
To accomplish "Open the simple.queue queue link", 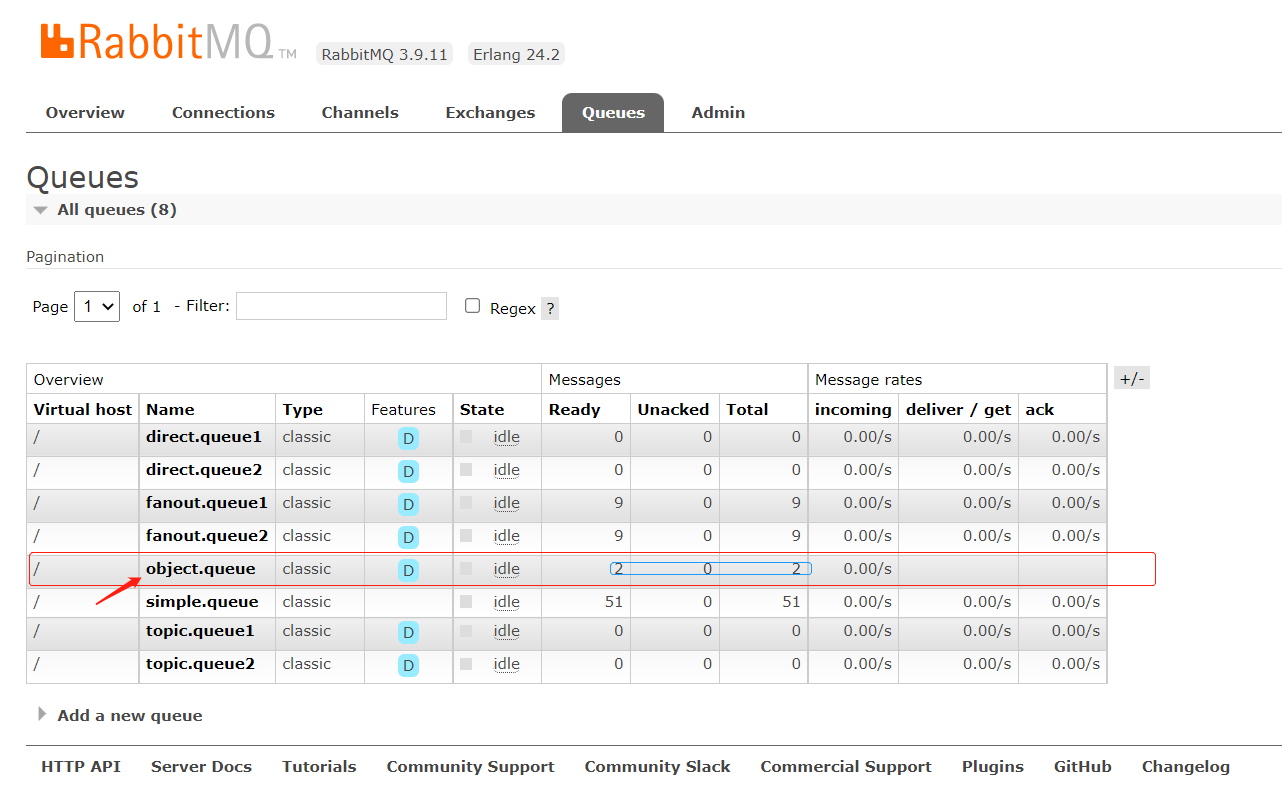I will pos(202,602).
